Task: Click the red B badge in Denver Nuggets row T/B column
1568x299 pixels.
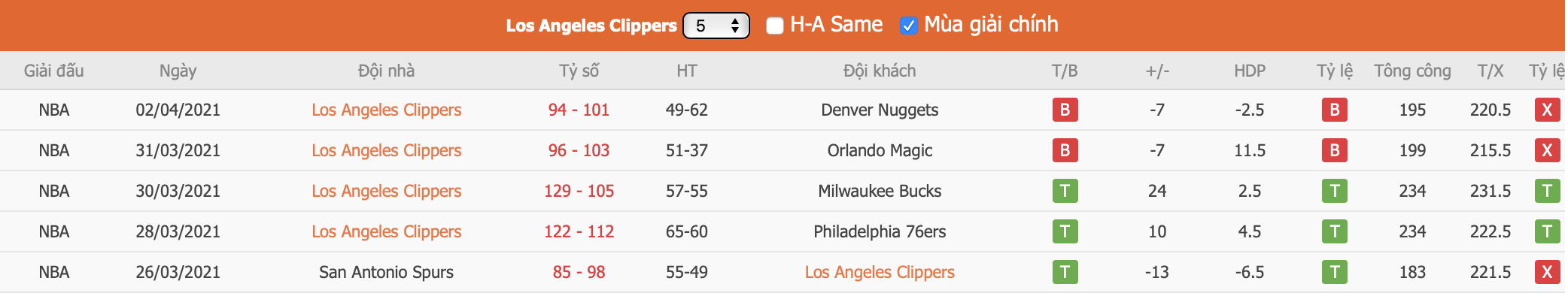Action: point(1065,110)
